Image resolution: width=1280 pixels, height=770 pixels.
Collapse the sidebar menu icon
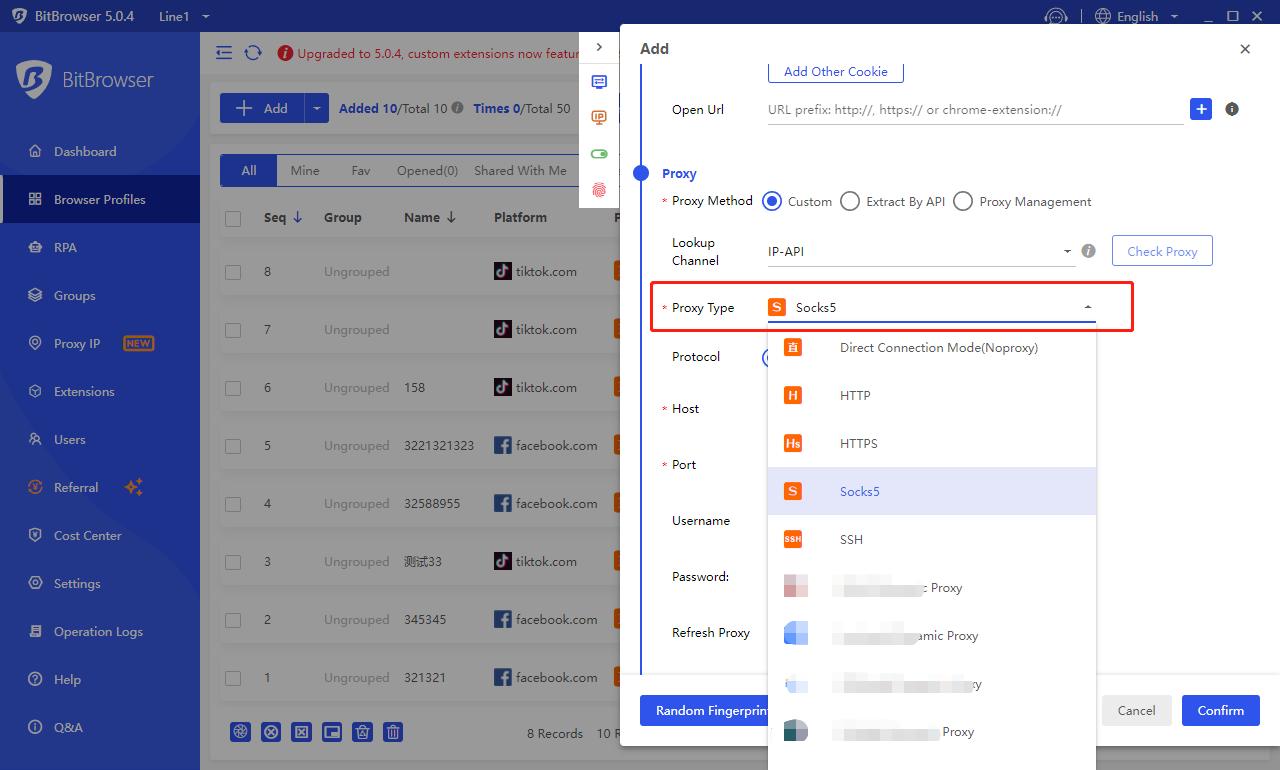(x=224, y=53)
